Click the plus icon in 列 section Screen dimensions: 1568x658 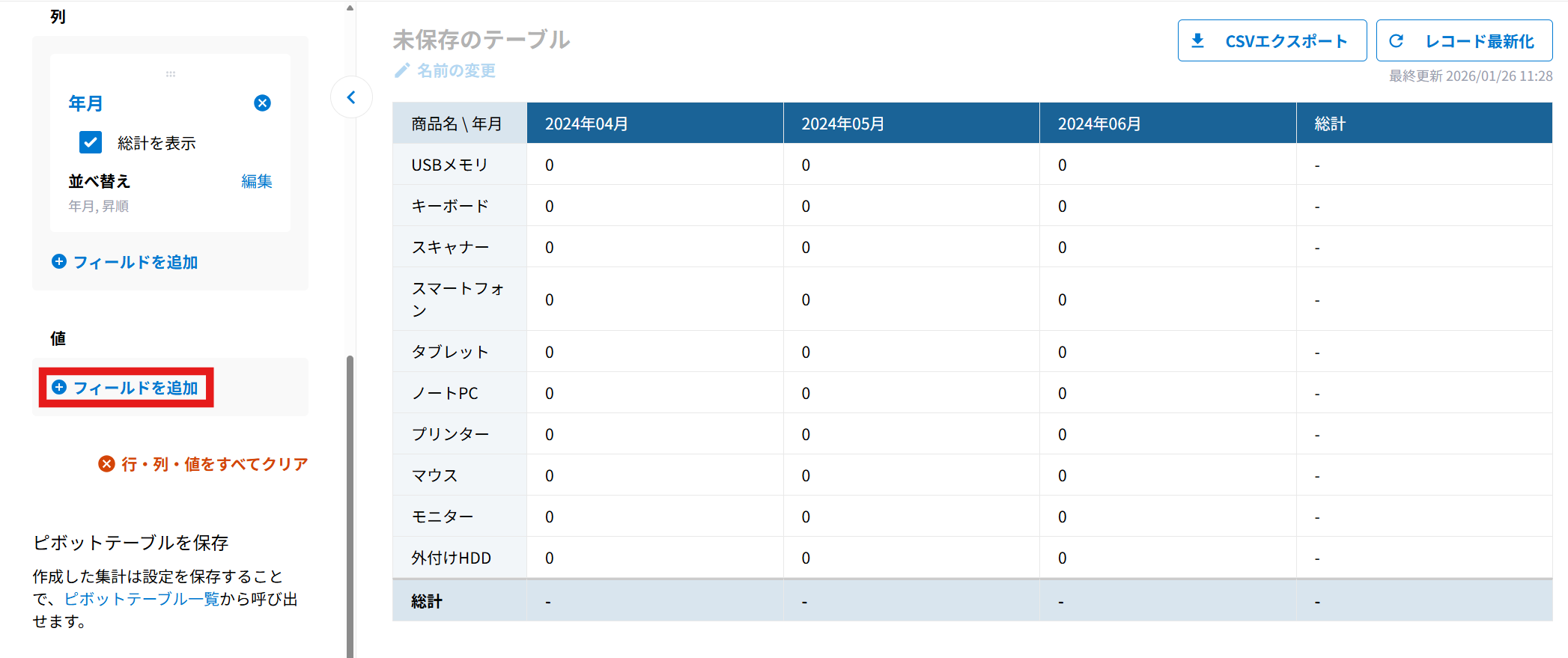click(x=59, y=261)
